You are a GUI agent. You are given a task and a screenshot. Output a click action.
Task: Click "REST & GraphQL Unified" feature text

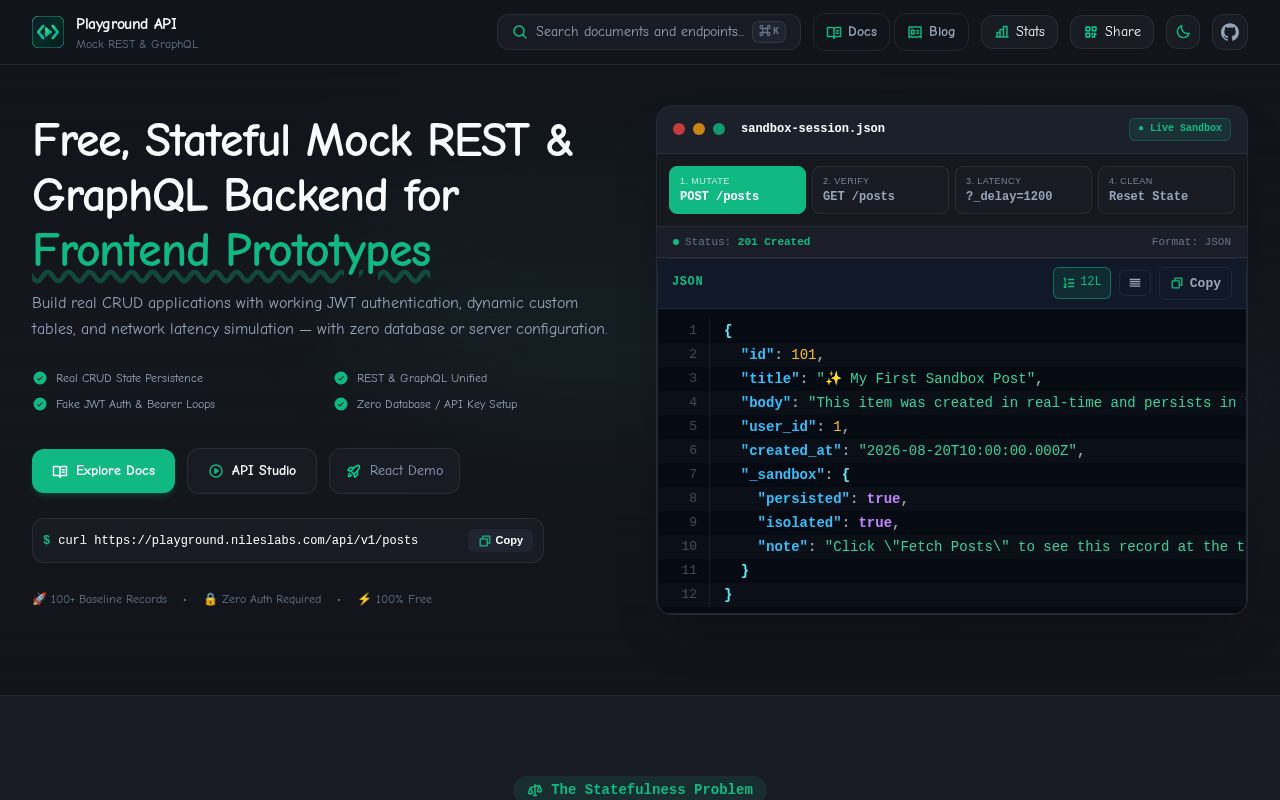(422, 378)
